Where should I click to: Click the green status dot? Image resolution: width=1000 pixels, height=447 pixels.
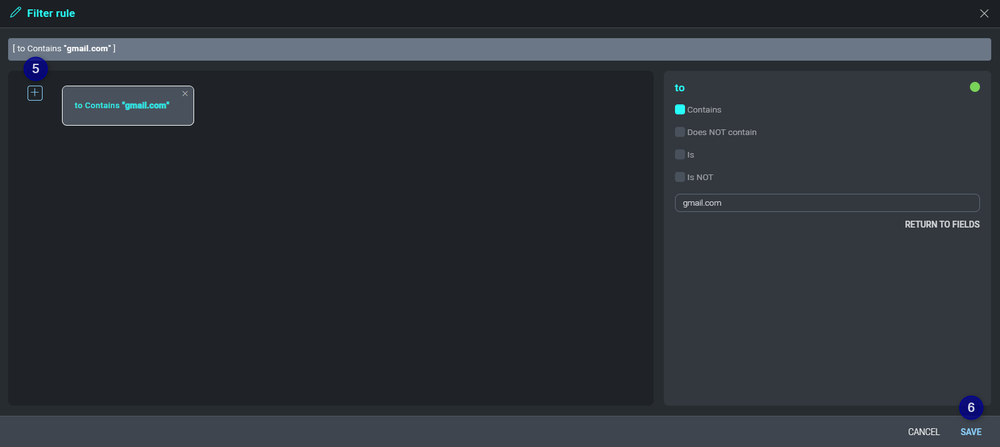pos(974,87)
